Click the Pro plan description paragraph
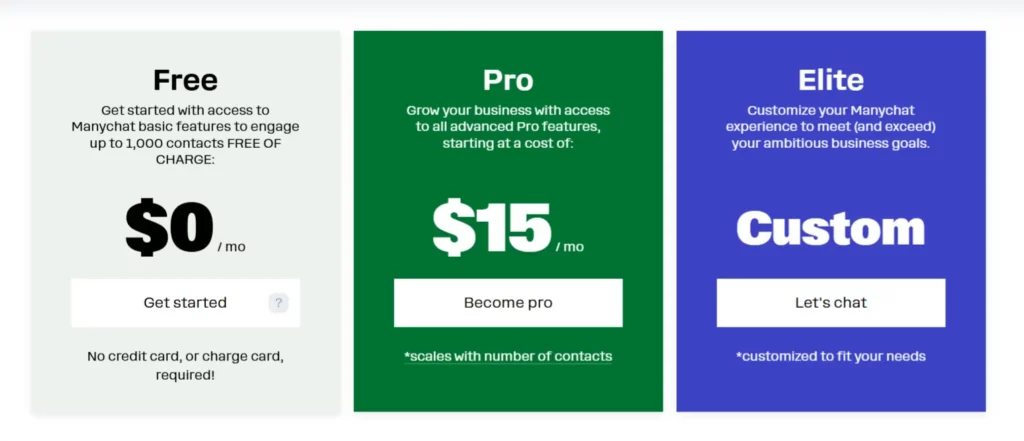The width and height of the screenshot is (1024, 441). (508, 127)
